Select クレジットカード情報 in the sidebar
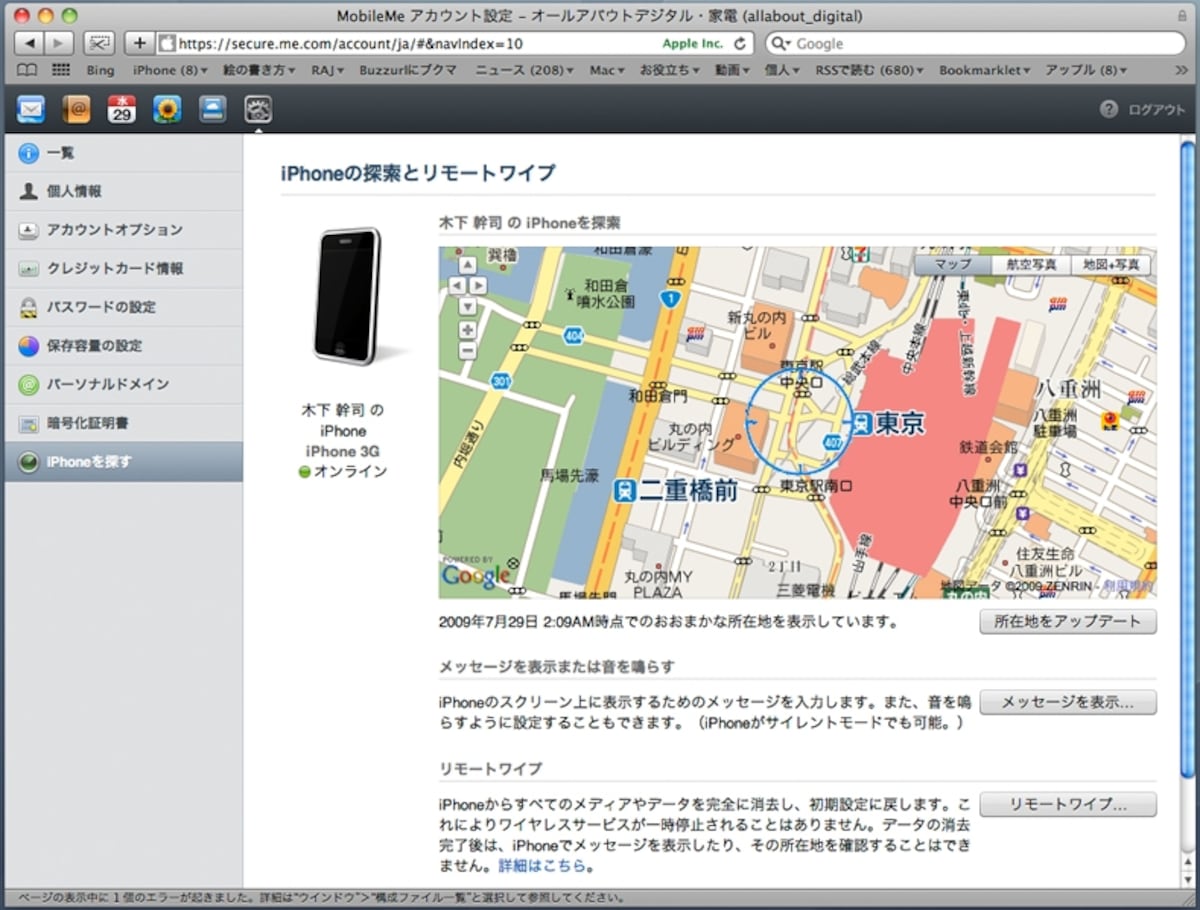This screenshot has height=910, width=1200. tap(123, 269)
